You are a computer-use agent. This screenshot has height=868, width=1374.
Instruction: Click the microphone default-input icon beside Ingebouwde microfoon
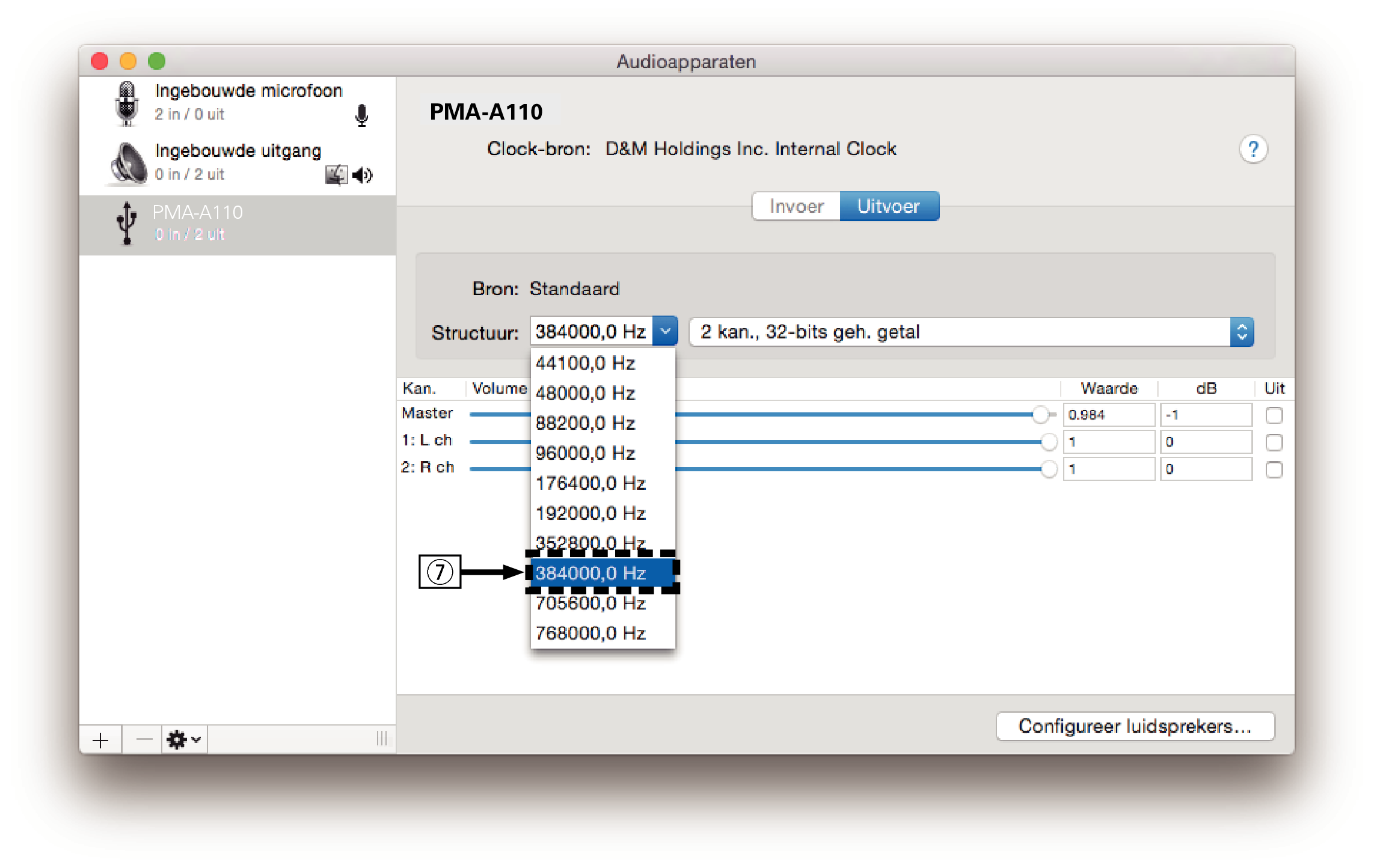pos(361,115)
